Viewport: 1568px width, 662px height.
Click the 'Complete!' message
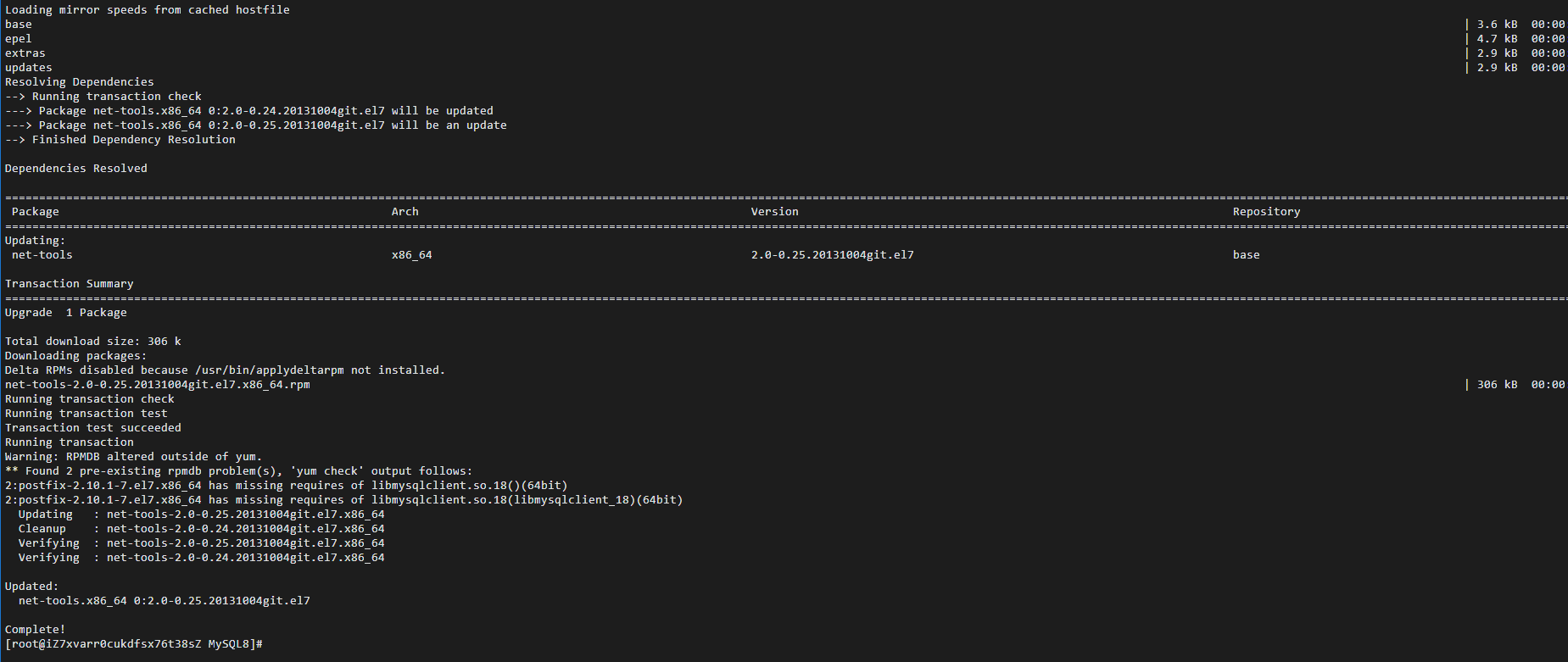click(x=35, y=630)
